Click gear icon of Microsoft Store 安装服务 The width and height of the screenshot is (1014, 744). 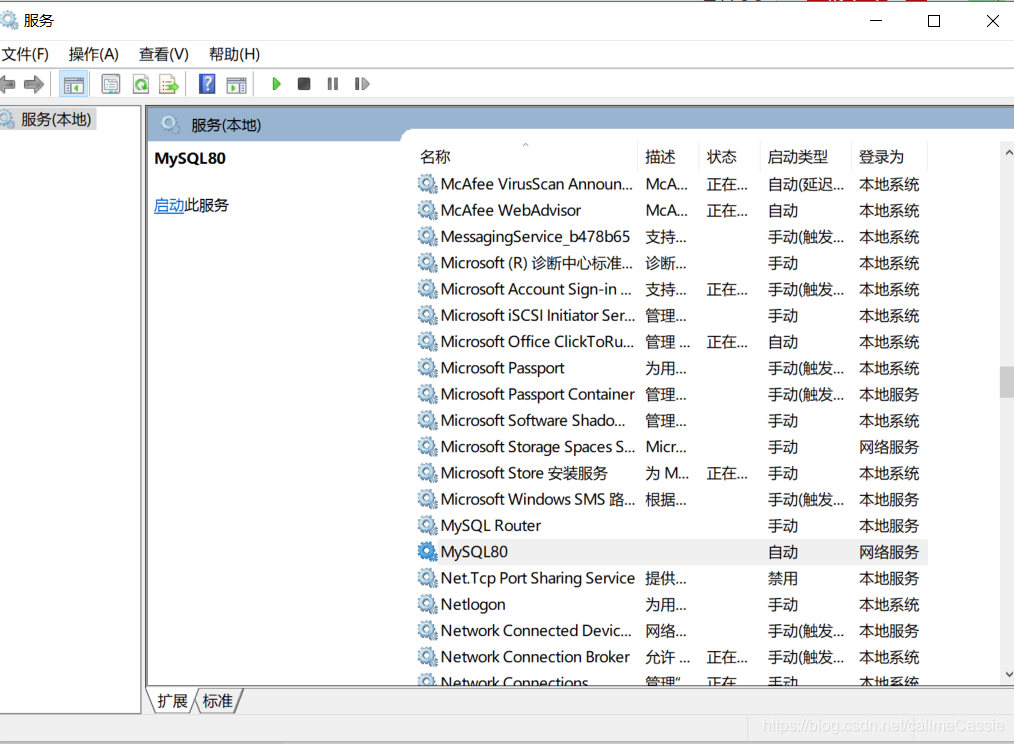click(x=427, y=473)
